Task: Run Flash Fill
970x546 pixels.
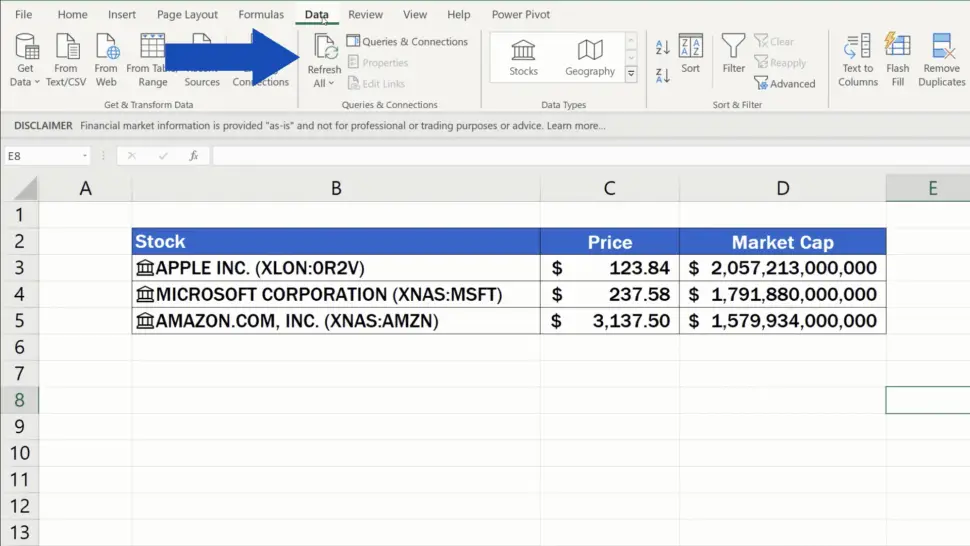Action: tap(898, 60)
